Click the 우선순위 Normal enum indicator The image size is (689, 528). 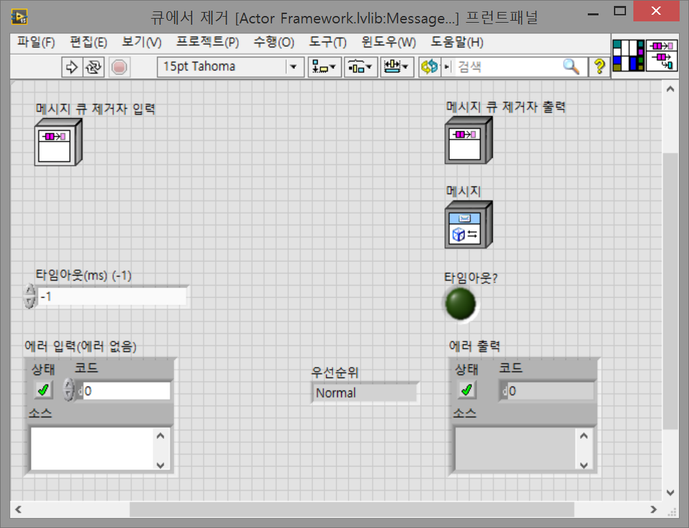pos(365,393)
